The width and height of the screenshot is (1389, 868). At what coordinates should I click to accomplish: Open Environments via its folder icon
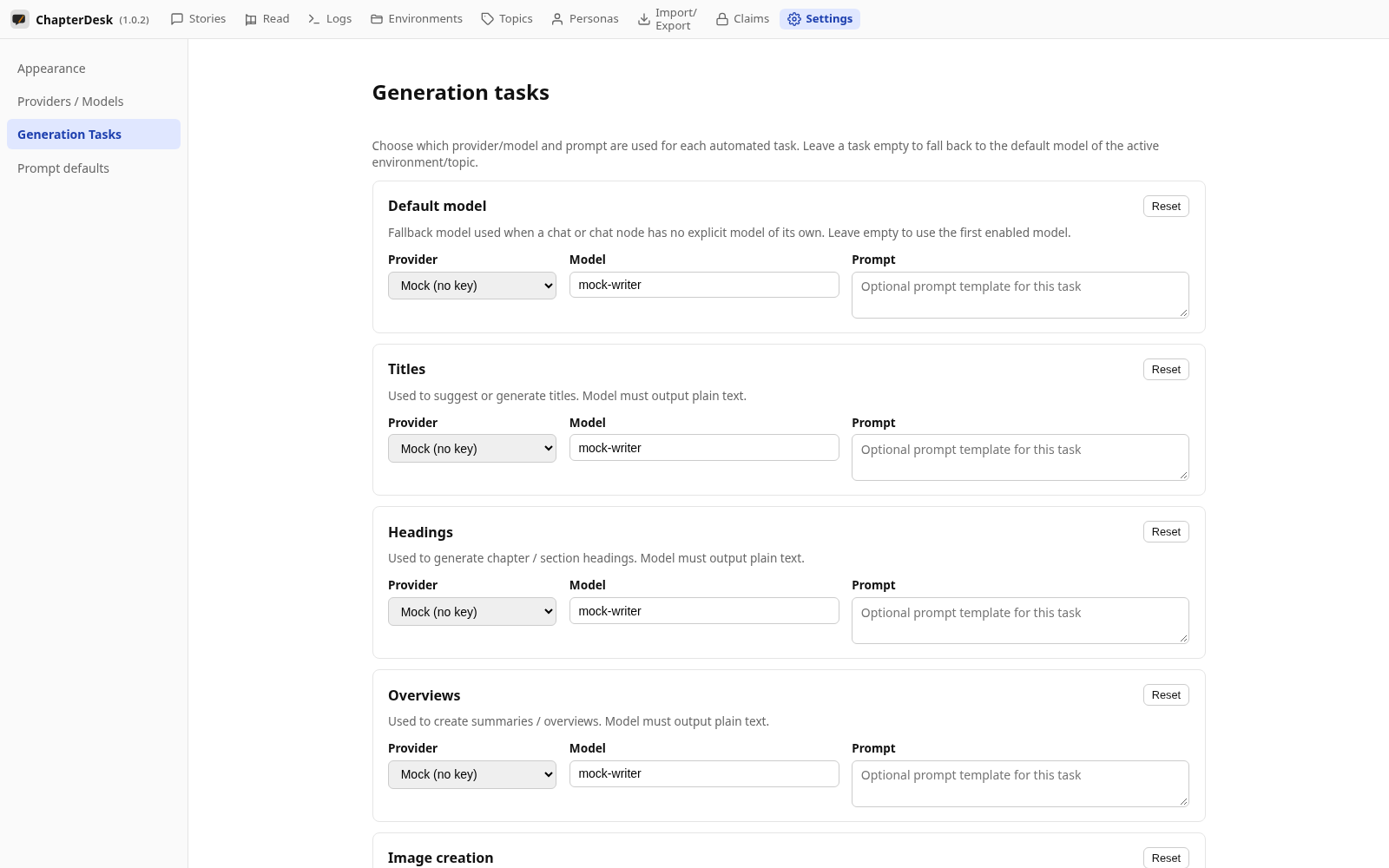click(x=377, y=19)
